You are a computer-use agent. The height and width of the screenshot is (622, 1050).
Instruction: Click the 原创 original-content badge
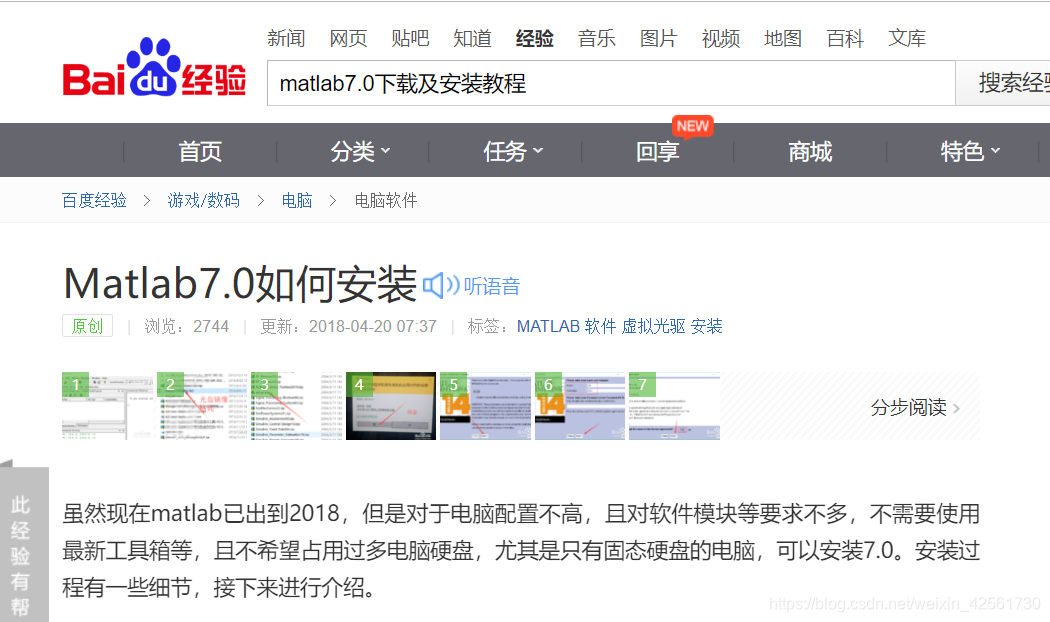[x=87, y=326]
